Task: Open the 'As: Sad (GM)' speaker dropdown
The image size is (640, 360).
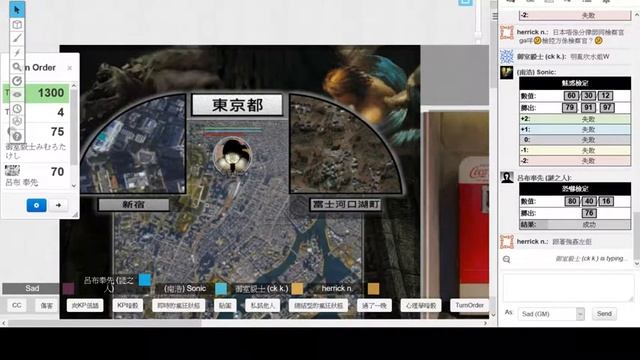Action: pos(551,314)
